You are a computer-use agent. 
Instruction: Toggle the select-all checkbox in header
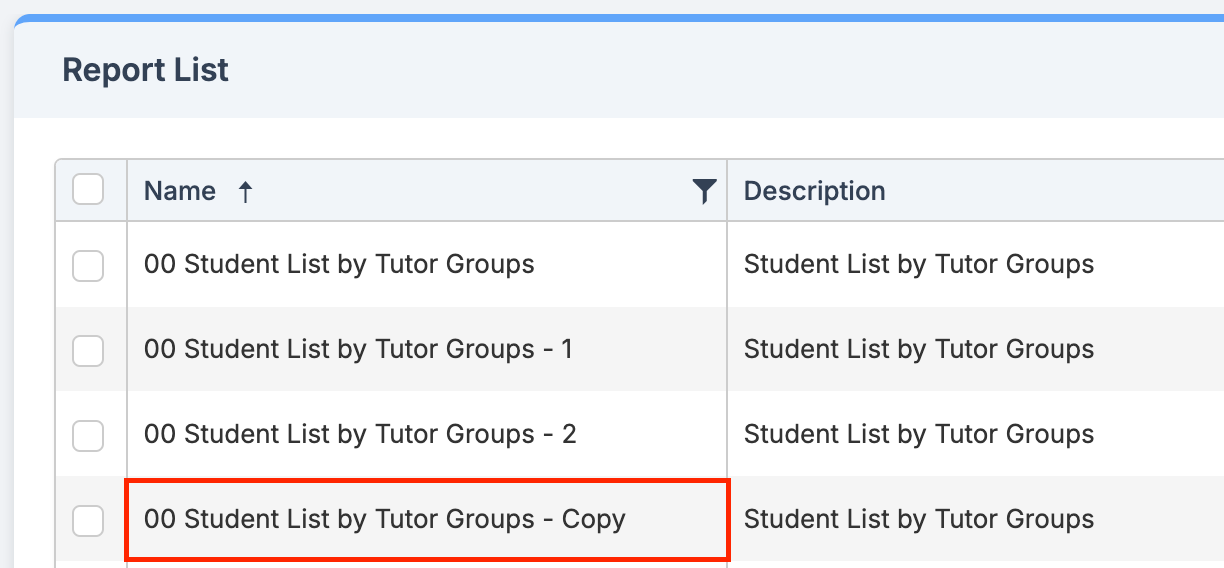click(x=88, y=189)
